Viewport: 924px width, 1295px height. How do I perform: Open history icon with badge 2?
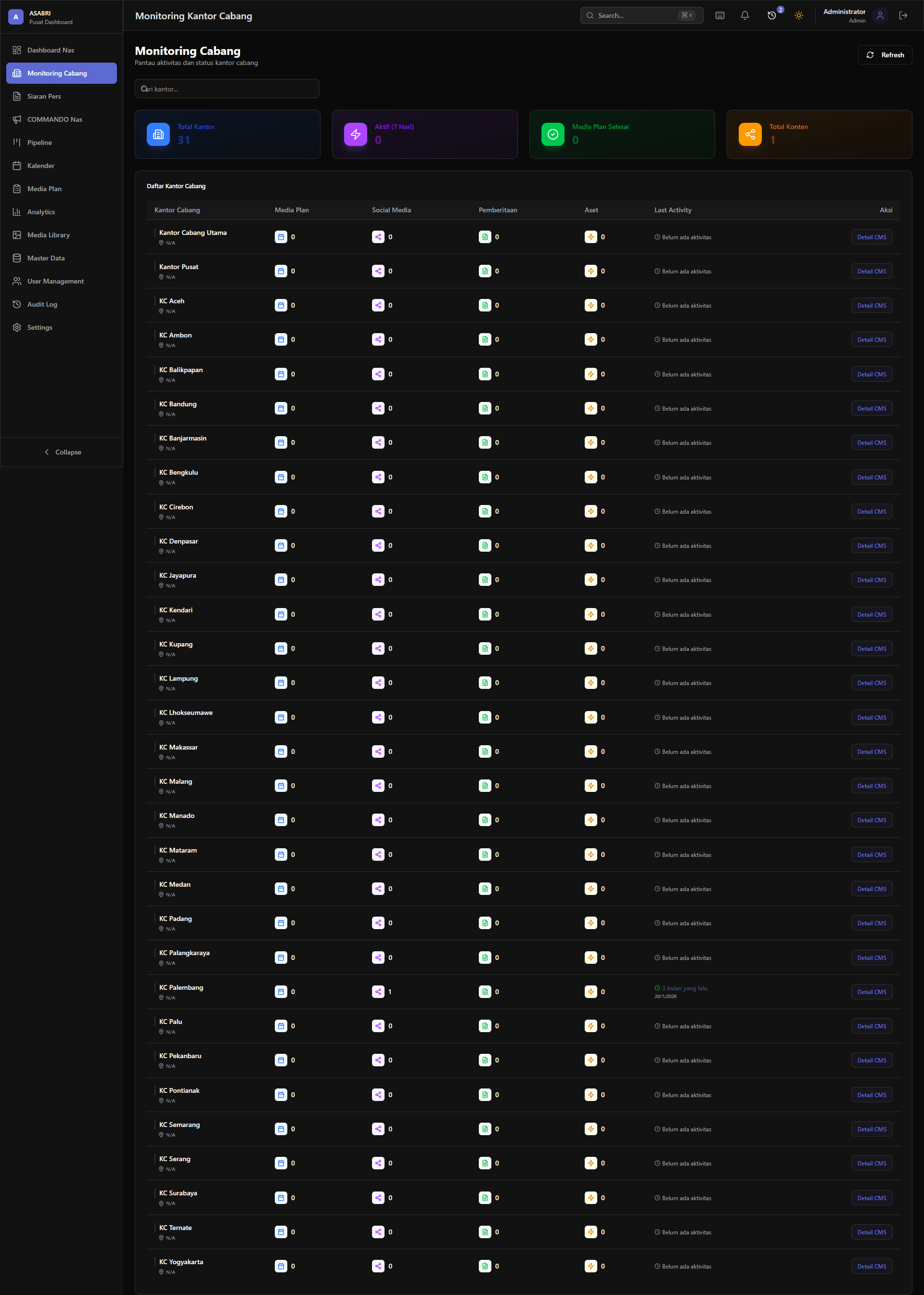(x=772, y=15)
